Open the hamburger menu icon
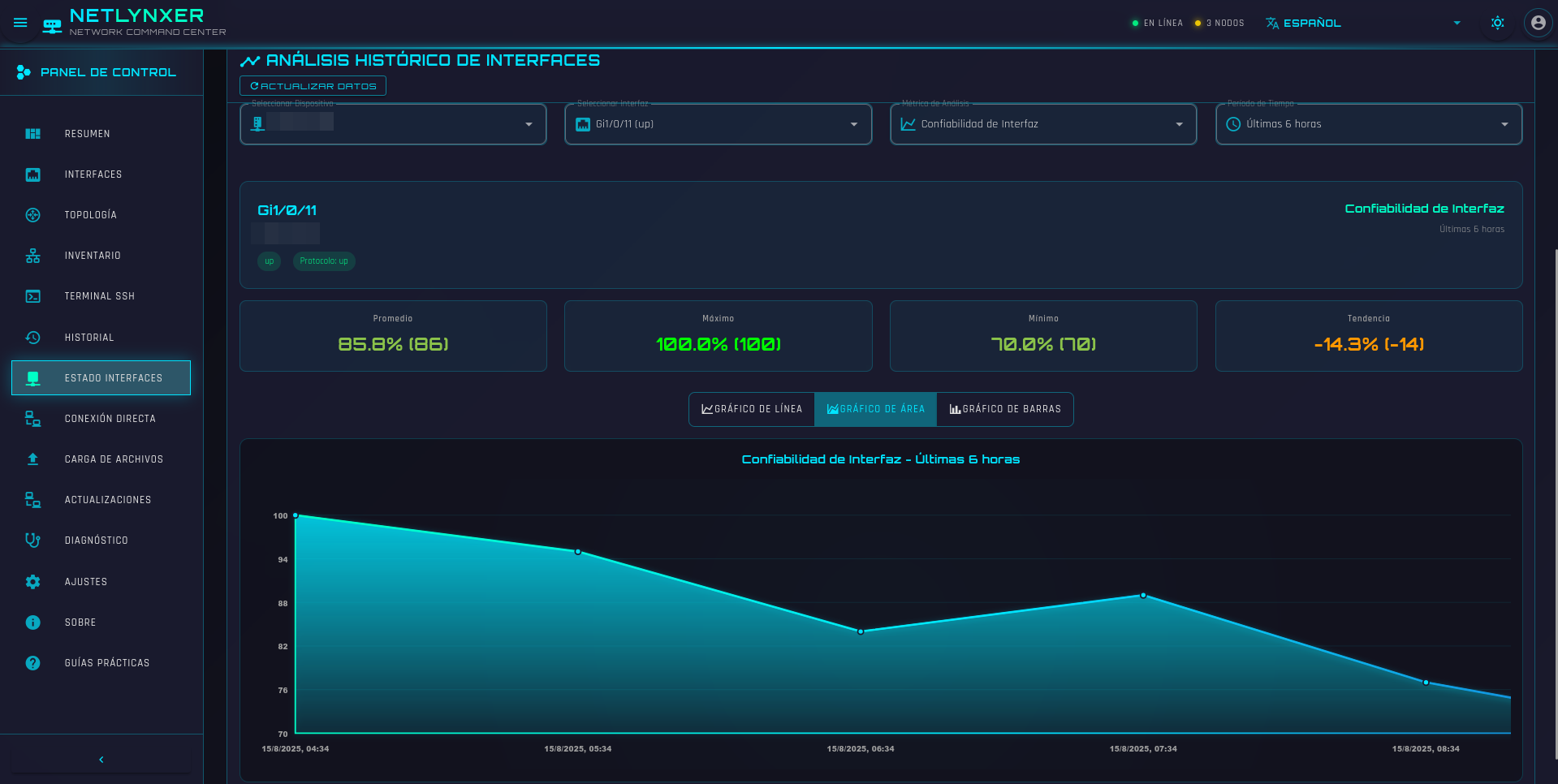This screenshot has height=784, width=1558. [20, 23]
